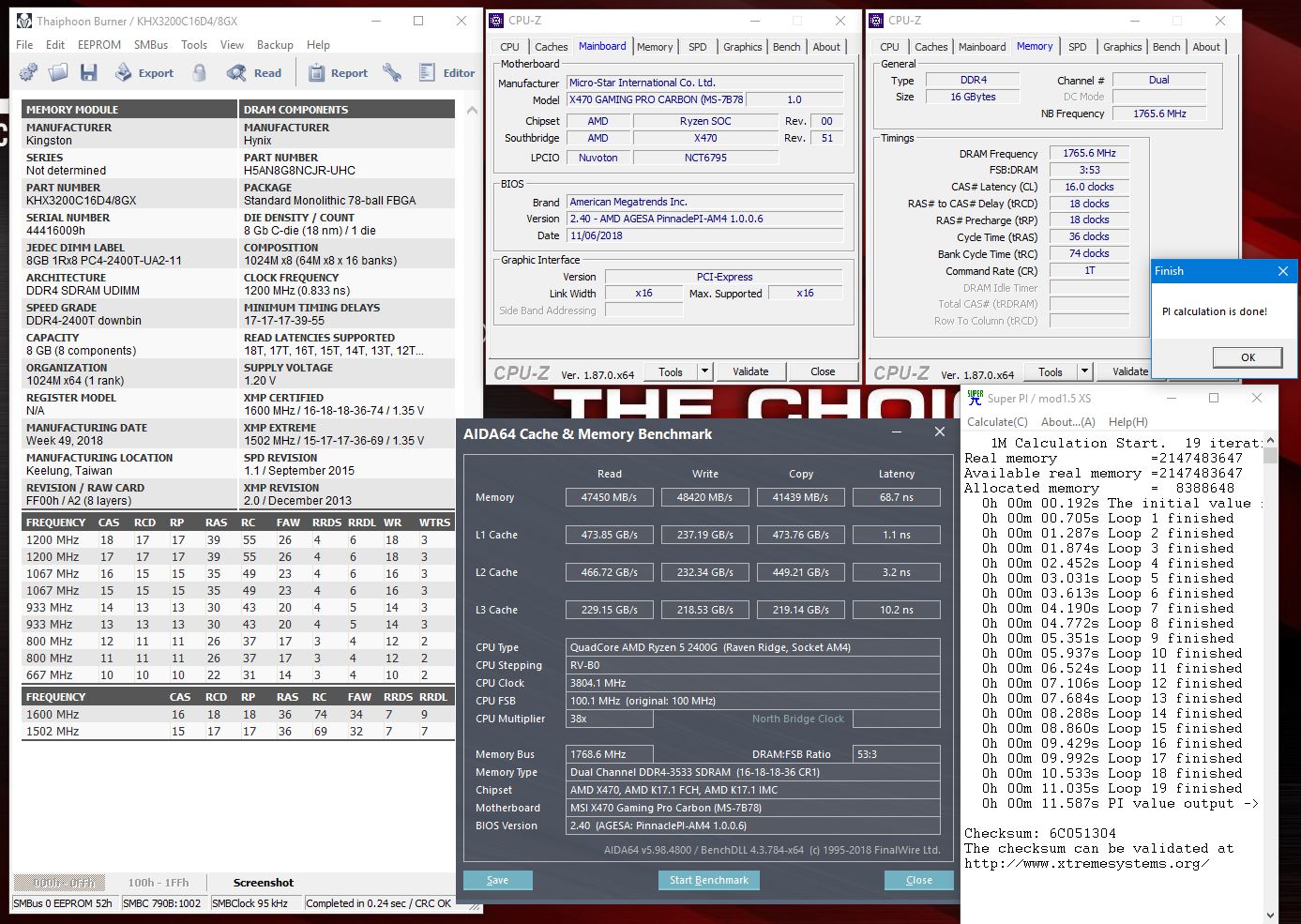Click Tools button in CPU-Z Memory window
This screenshot has width=1301, height=924.
pos(1051,371)
